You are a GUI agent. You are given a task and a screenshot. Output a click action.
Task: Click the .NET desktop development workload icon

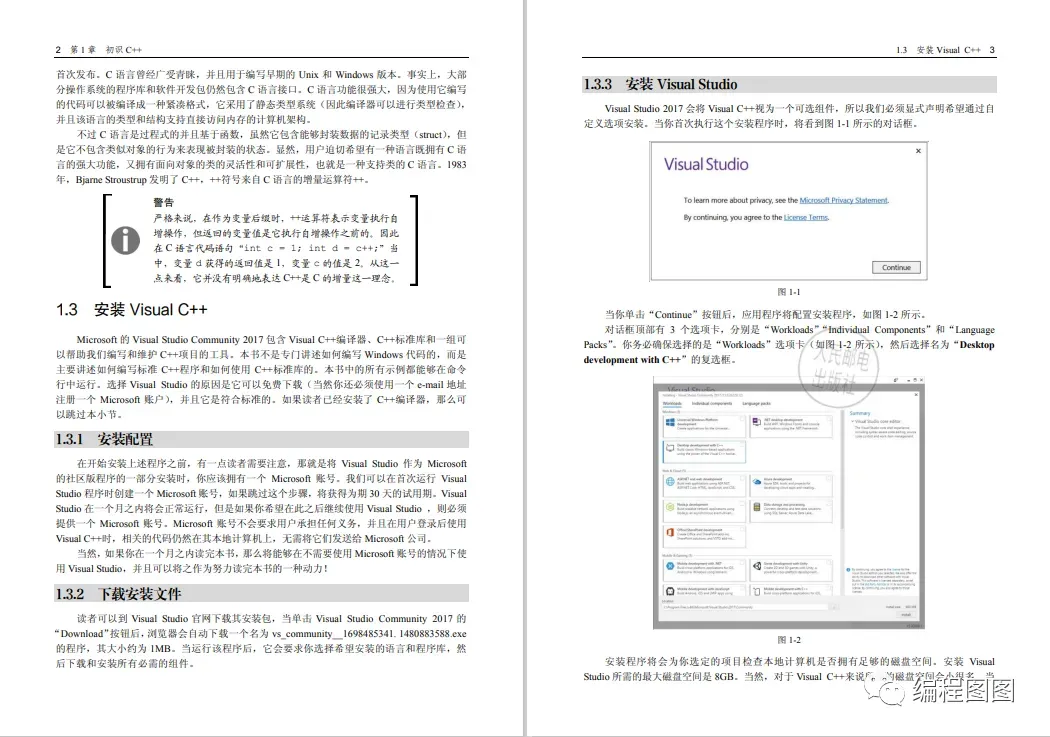coord(757,422)
